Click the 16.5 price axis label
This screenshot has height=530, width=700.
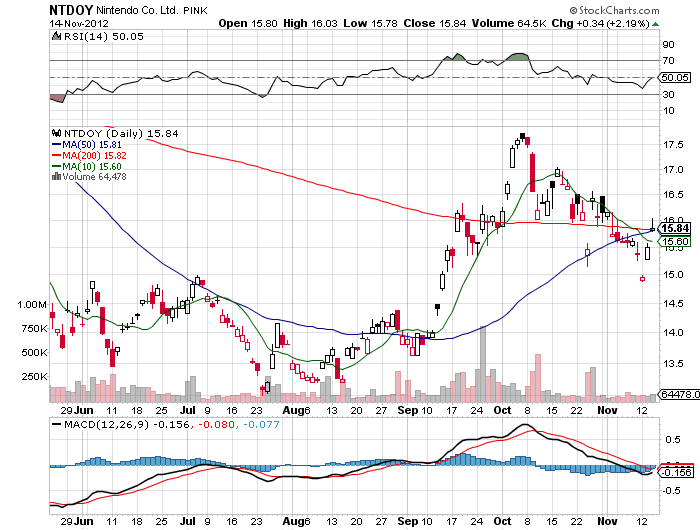(x=673, y=195)
